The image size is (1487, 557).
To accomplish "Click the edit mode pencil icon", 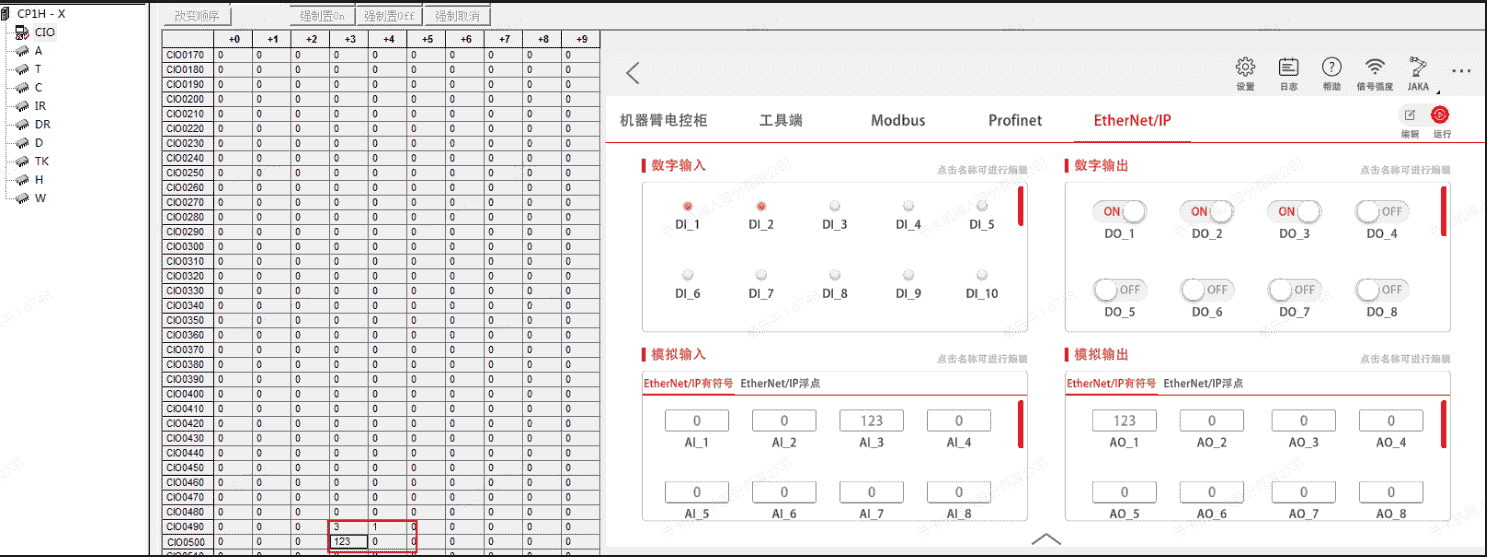I will pyautogui.click(x=1410, y=116).
